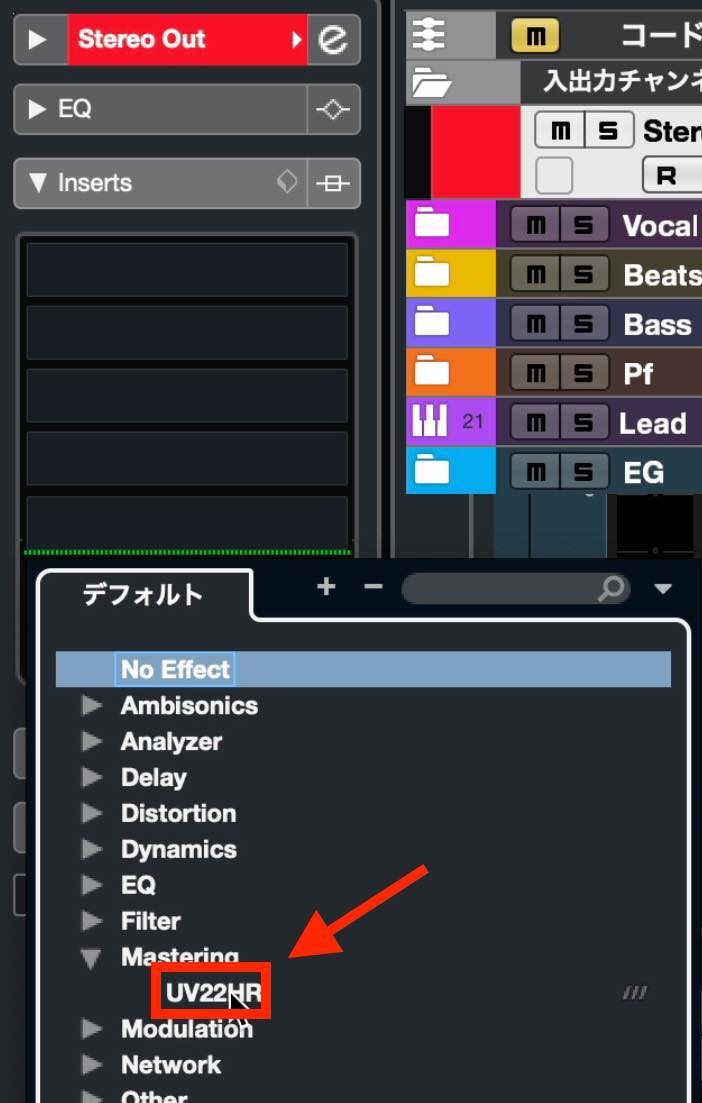
Task: Click the red Stereo Out track color
Action: 476,151
